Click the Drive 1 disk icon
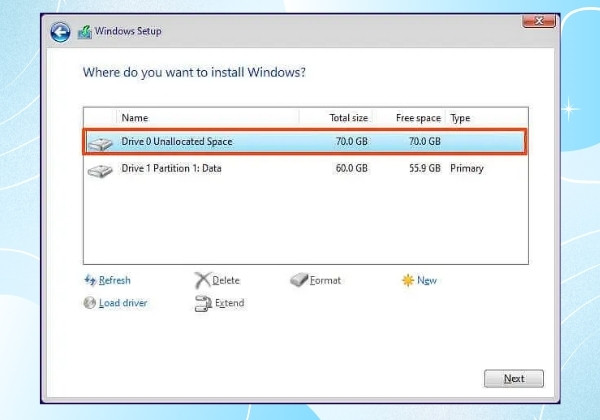600x420 pixels. pos(100,171)
